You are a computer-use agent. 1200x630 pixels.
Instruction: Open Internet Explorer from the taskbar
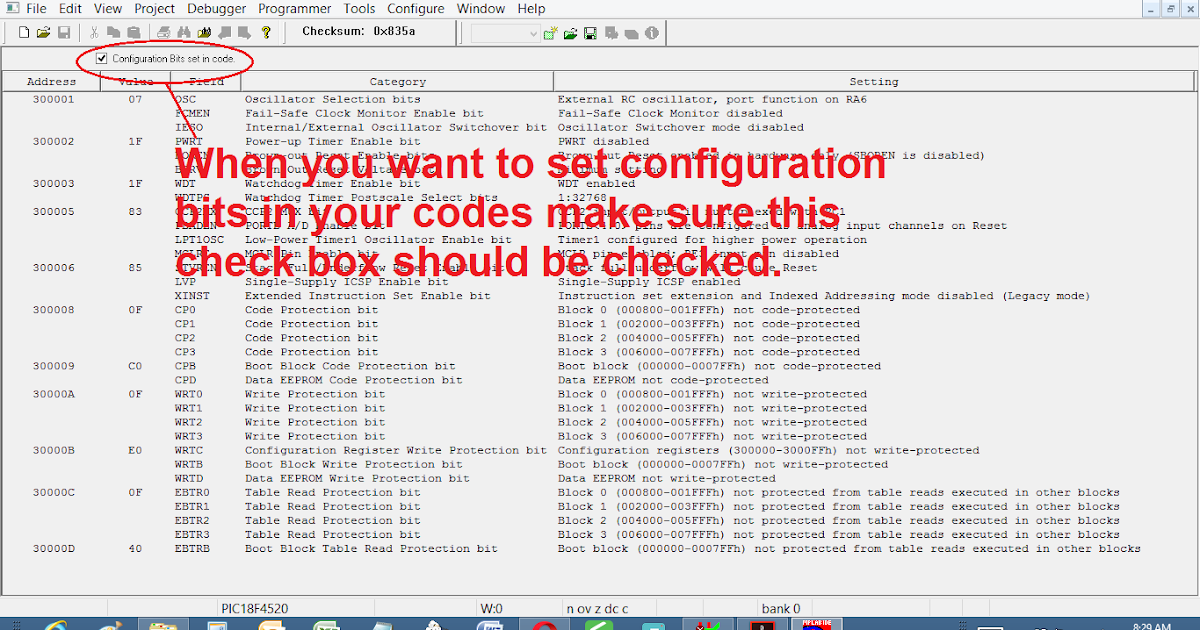[58, 625]
